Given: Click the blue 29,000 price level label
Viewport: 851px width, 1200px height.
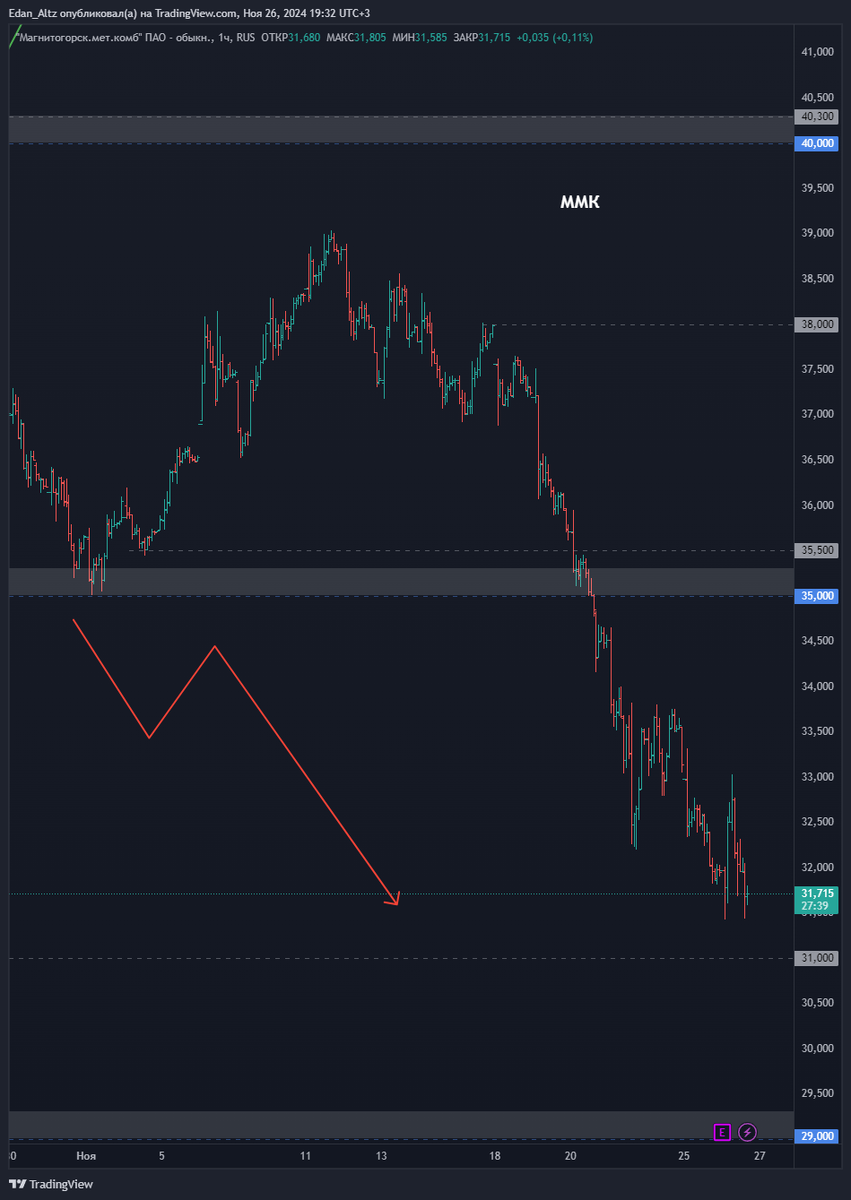Looking at the screenshot, I should pos(818,1136).
